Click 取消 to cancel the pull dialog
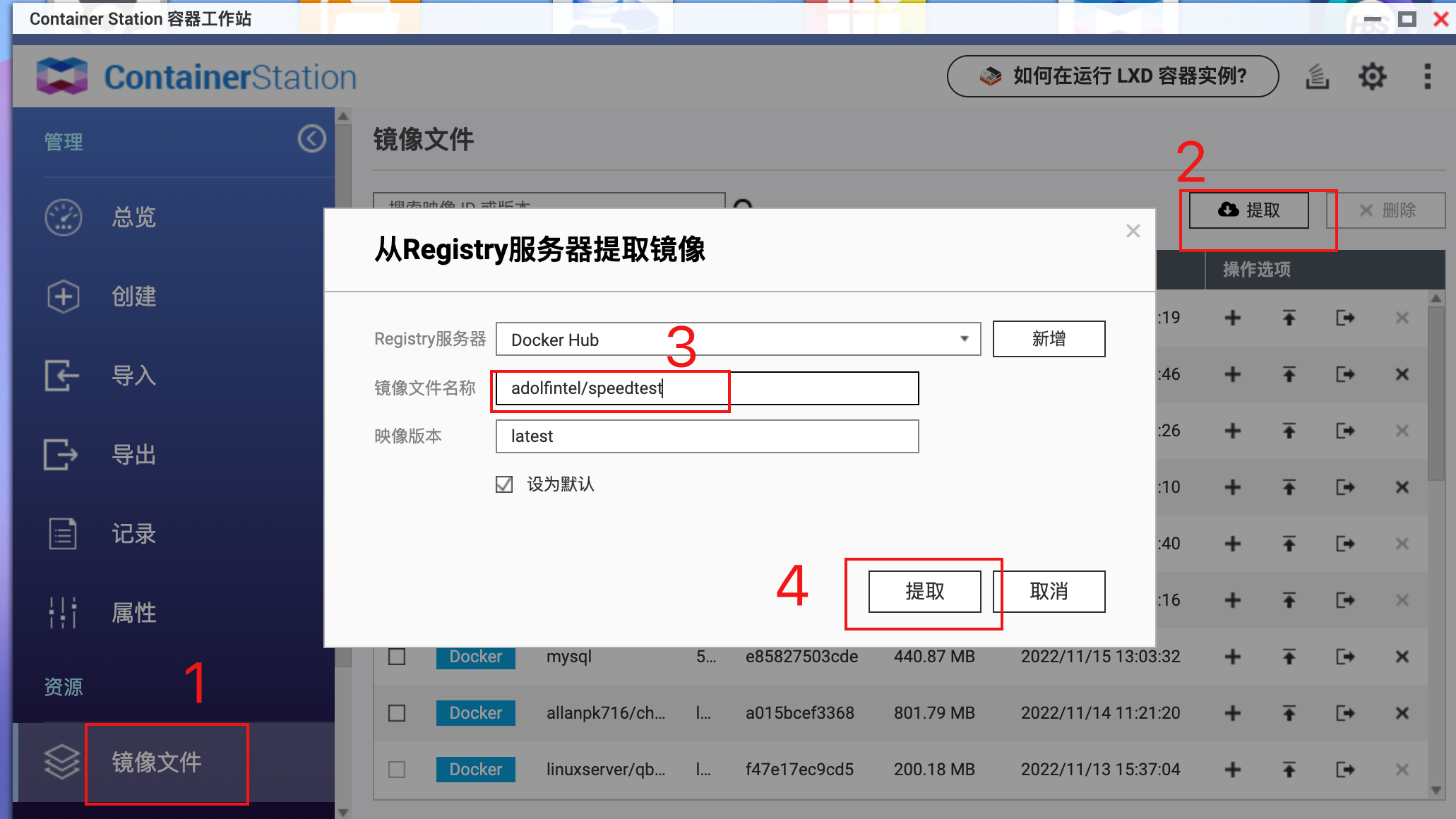Screen dimensions: 1456x819 (1048, 592)
